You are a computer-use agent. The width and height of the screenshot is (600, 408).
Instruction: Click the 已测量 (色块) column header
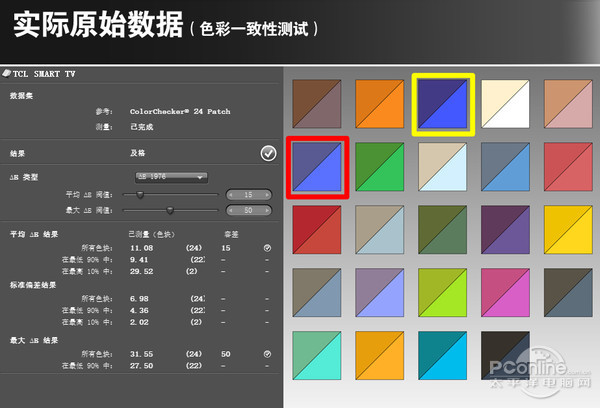click(x=152, y=234)
